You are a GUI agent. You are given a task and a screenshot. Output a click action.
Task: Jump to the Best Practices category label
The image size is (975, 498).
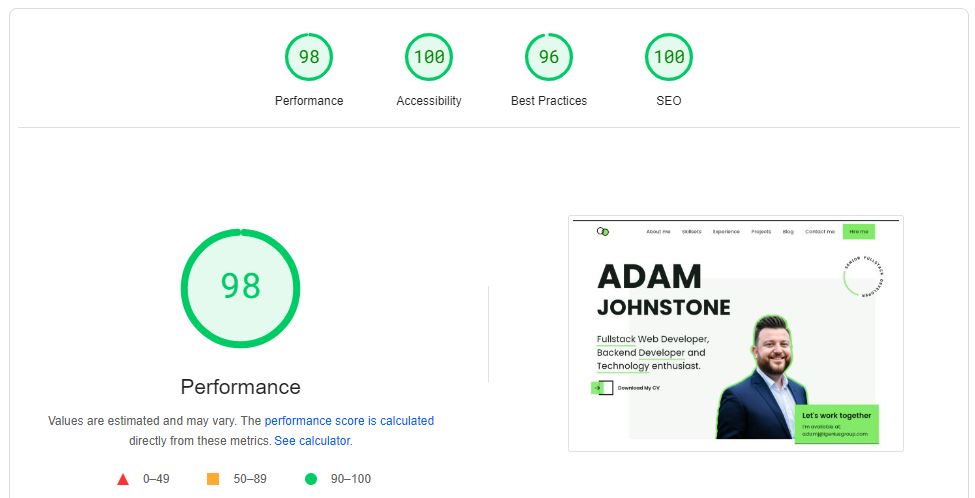549,101
